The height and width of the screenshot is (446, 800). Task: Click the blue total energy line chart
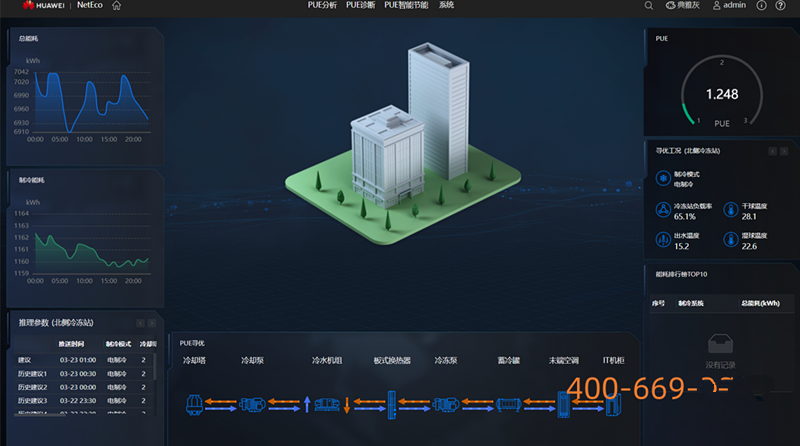coord(91,102)
